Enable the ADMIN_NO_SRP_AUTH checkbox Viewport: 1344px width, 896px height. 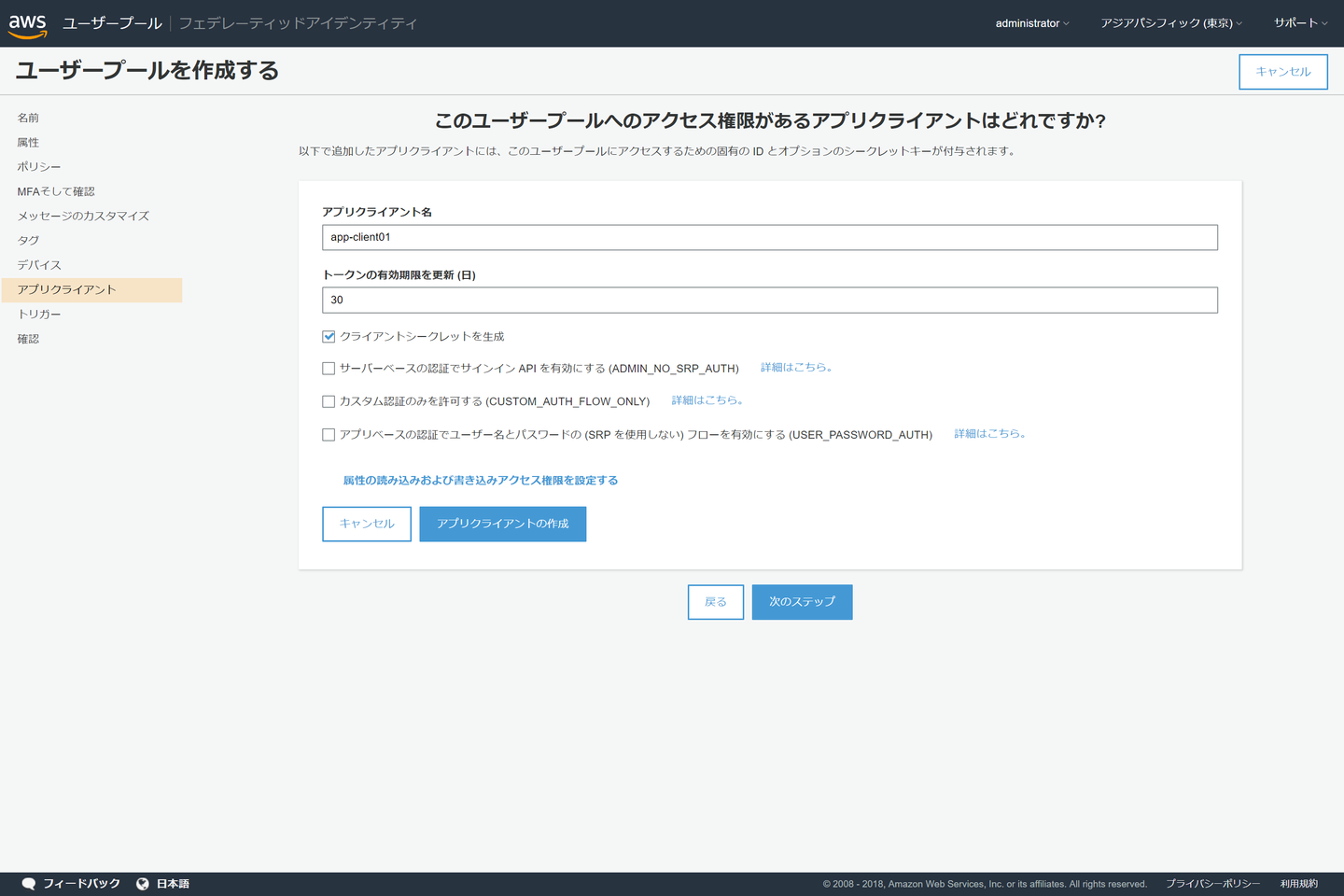(x=329, y=369)
